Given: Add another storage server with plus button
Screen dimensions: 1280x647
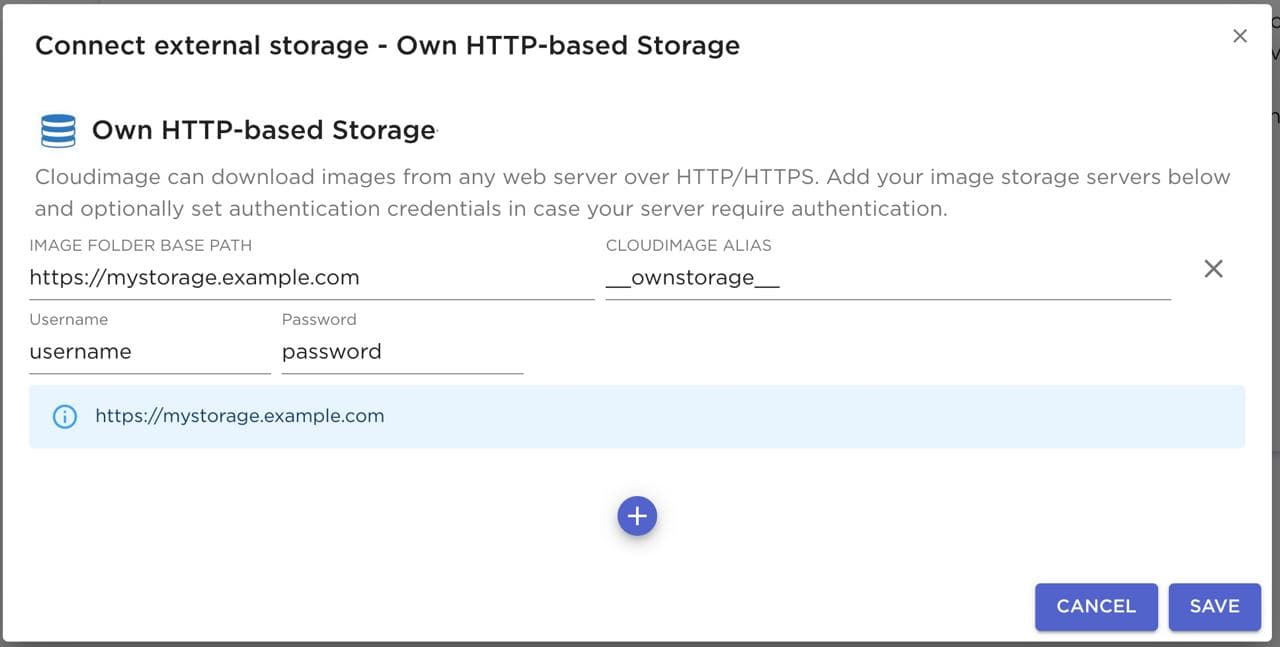Looking at the screenshot, I should (x=637, y=516).
